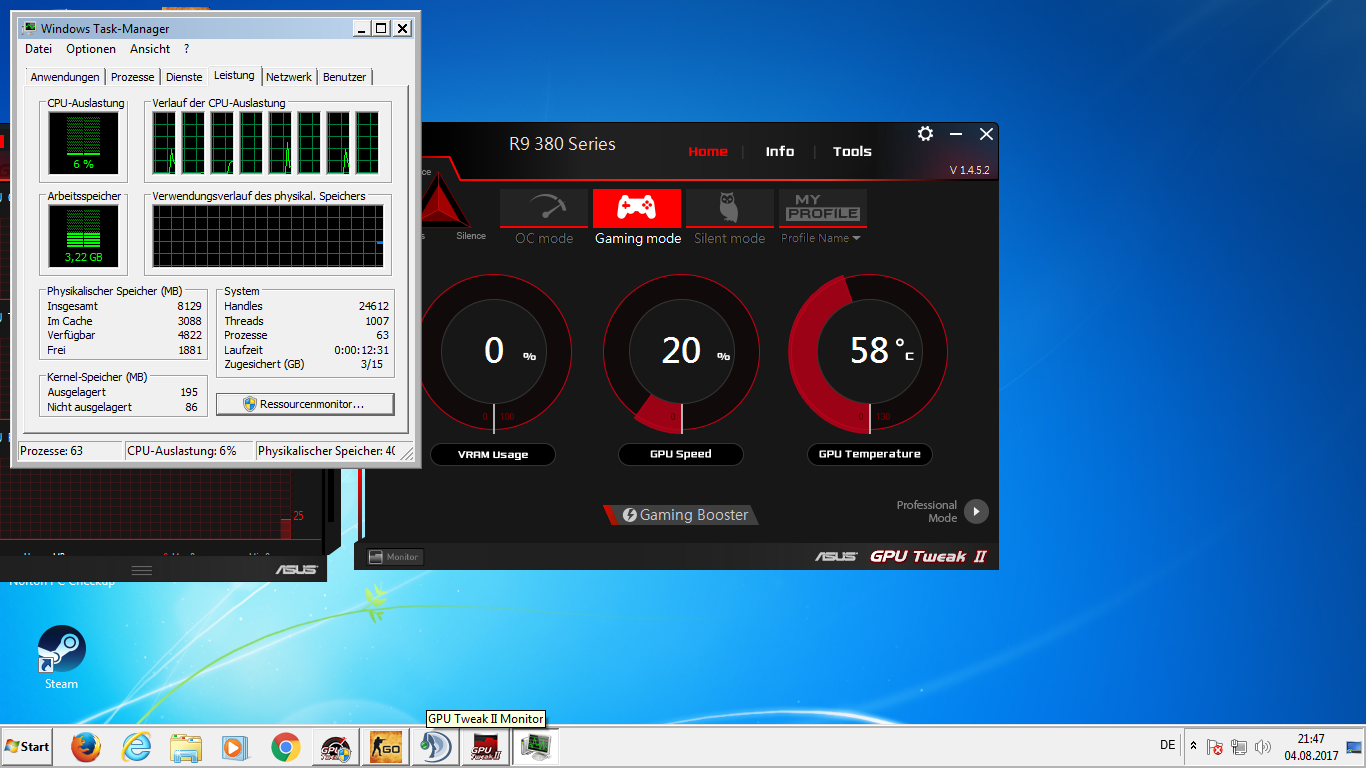Close the GPU Tweak II window
The width and height of the screenshot is (1366, 768).
click(986, 134)
